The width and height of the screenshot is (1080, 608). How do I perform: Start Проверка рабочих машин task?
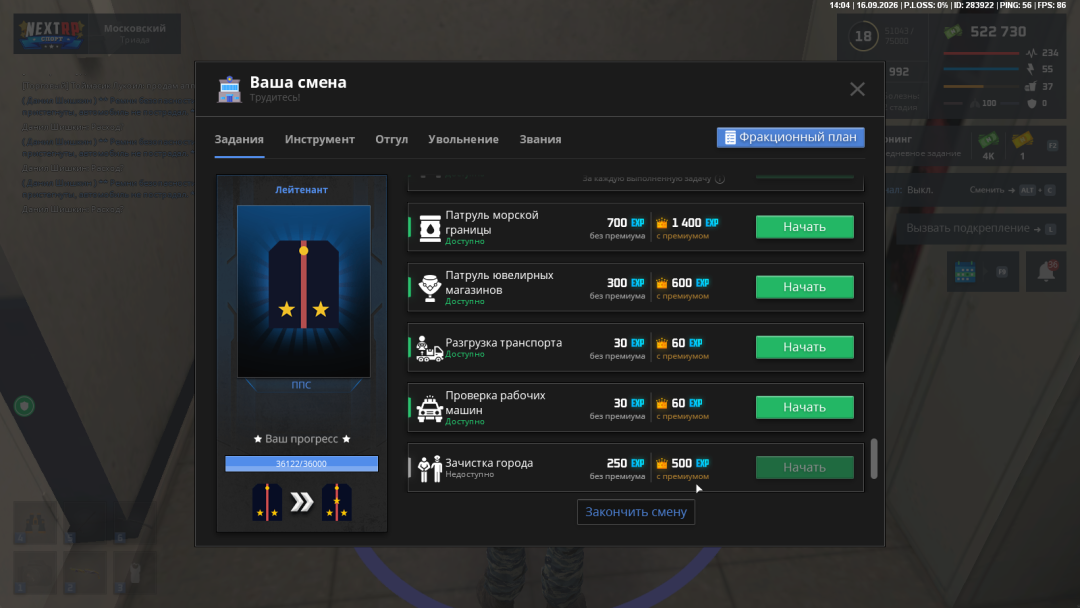(x=804, y=407)
